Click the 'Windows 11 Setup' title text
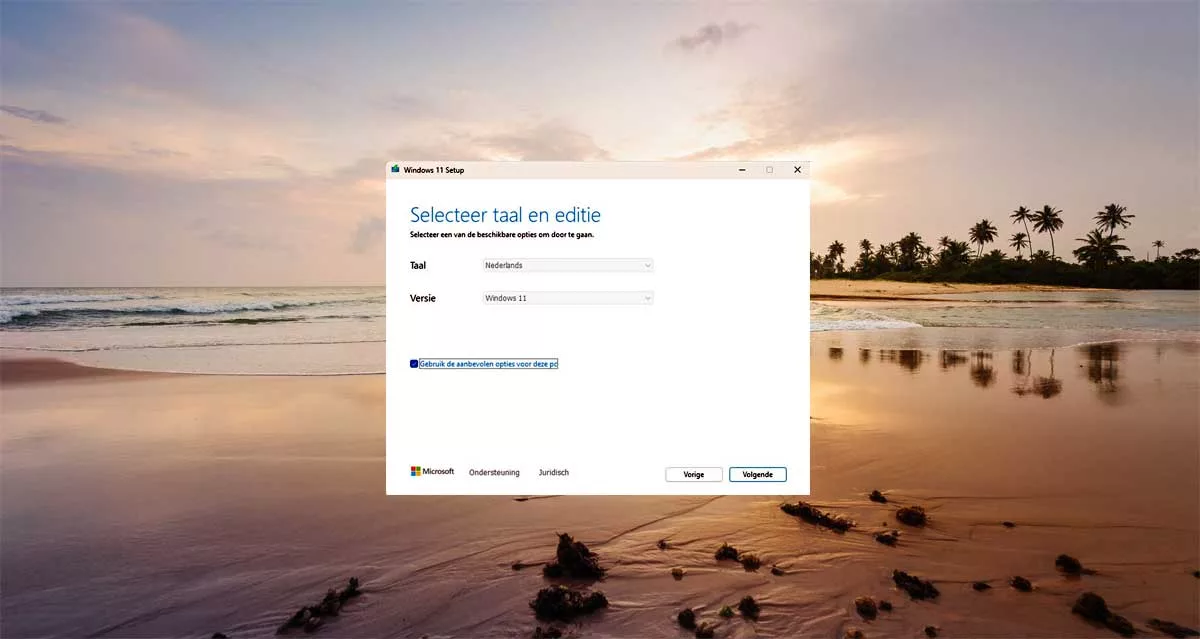Screen dimensions: 1200x639 click(x=434, y=170)
